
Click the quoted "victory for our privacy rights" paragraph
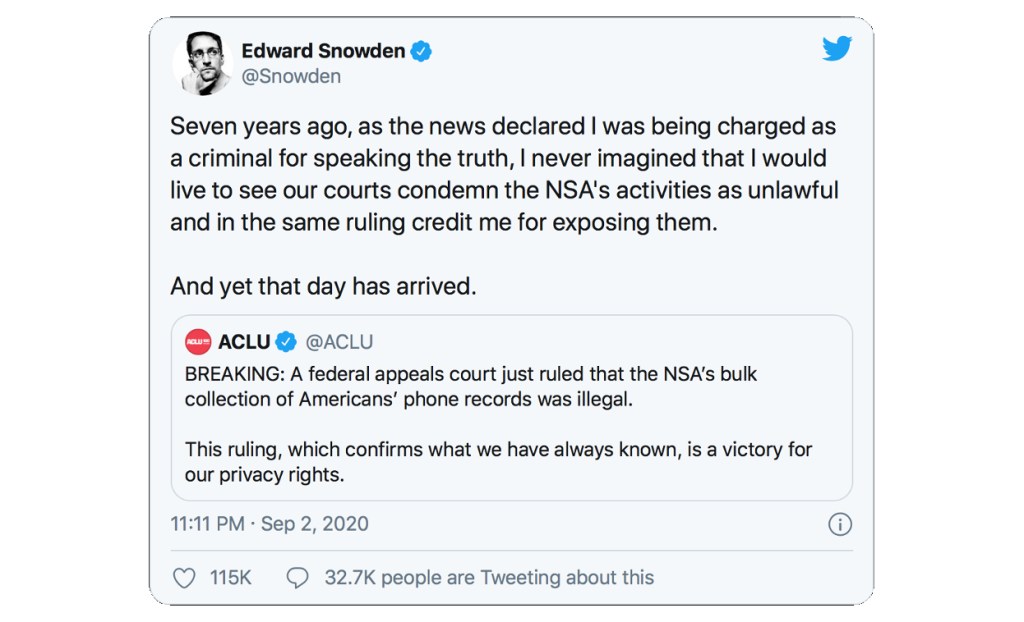pos(498,462)
